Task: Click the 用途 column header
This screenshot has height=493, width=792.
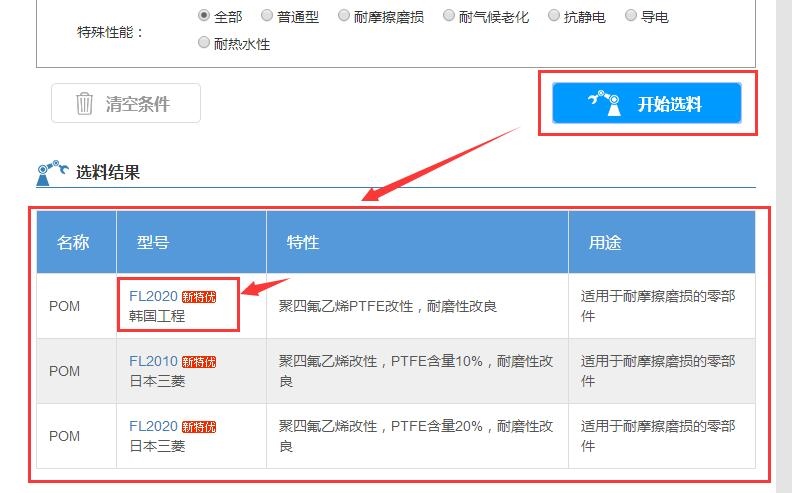Action: pyautogui.click(x=604, y=243)
